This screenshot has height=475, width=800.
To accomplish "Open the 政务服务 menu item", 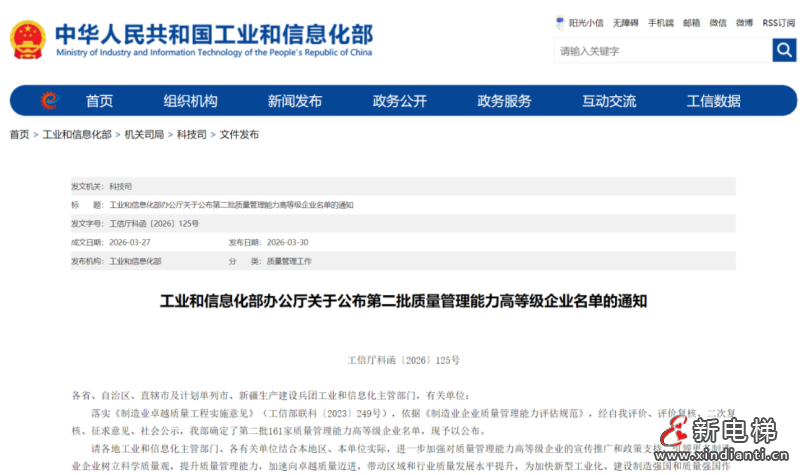I will (504, 101).
